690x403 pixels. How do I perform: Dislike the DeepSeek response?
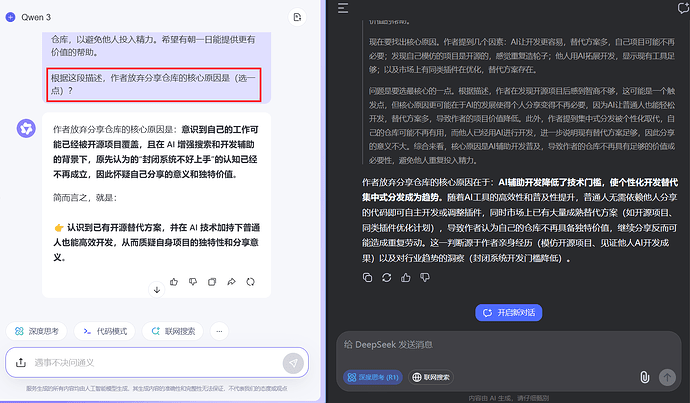click(x=425, y=278)
